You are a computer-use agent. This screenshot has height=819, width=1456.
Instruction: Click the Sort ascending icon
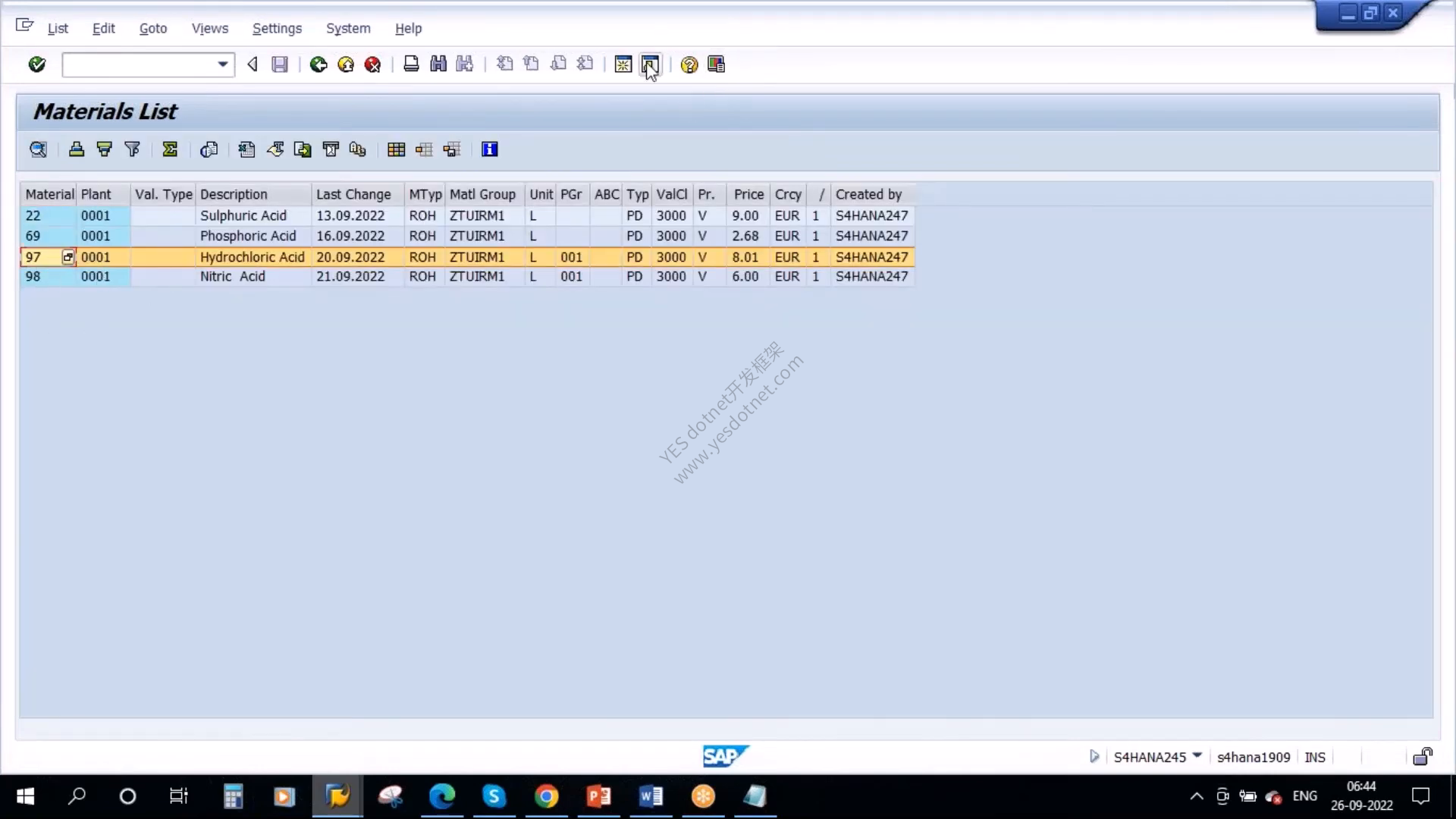pyautogui.click(x=77, y=149)
